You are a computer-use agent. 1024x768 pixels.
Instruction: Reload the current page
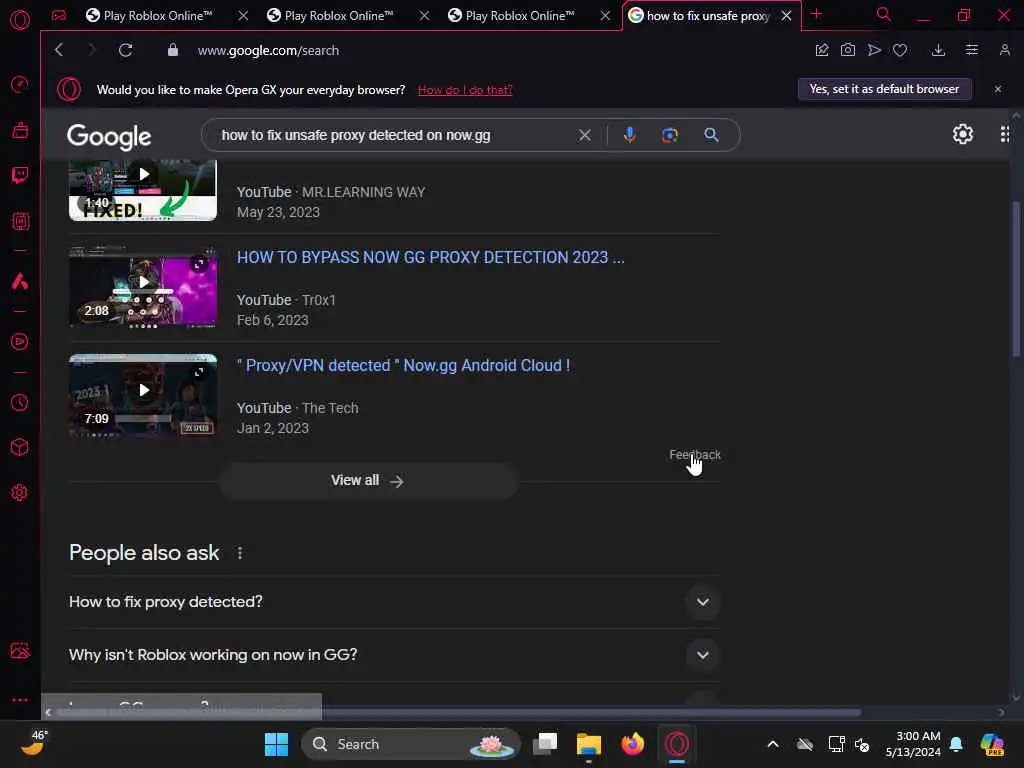pyautogui.click(x=125, y=50)
